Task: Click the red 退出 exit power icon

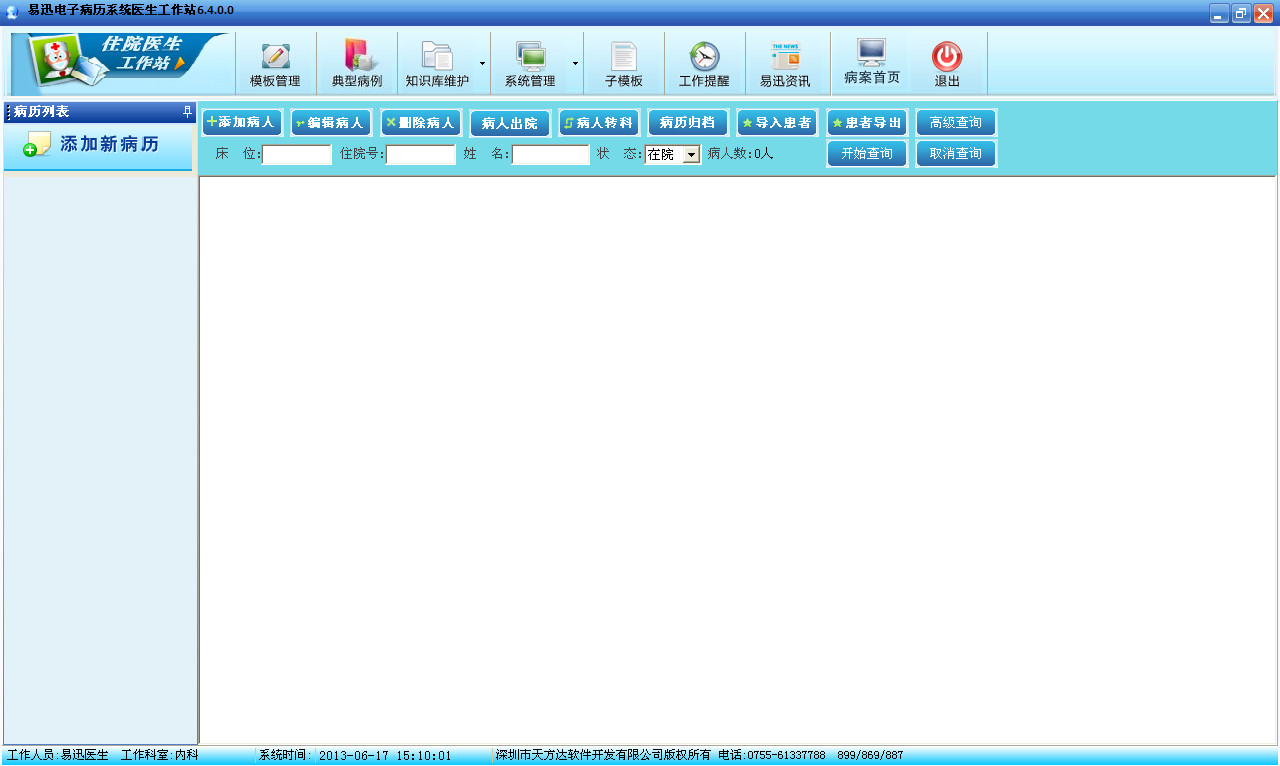Action: click(947, 58)
